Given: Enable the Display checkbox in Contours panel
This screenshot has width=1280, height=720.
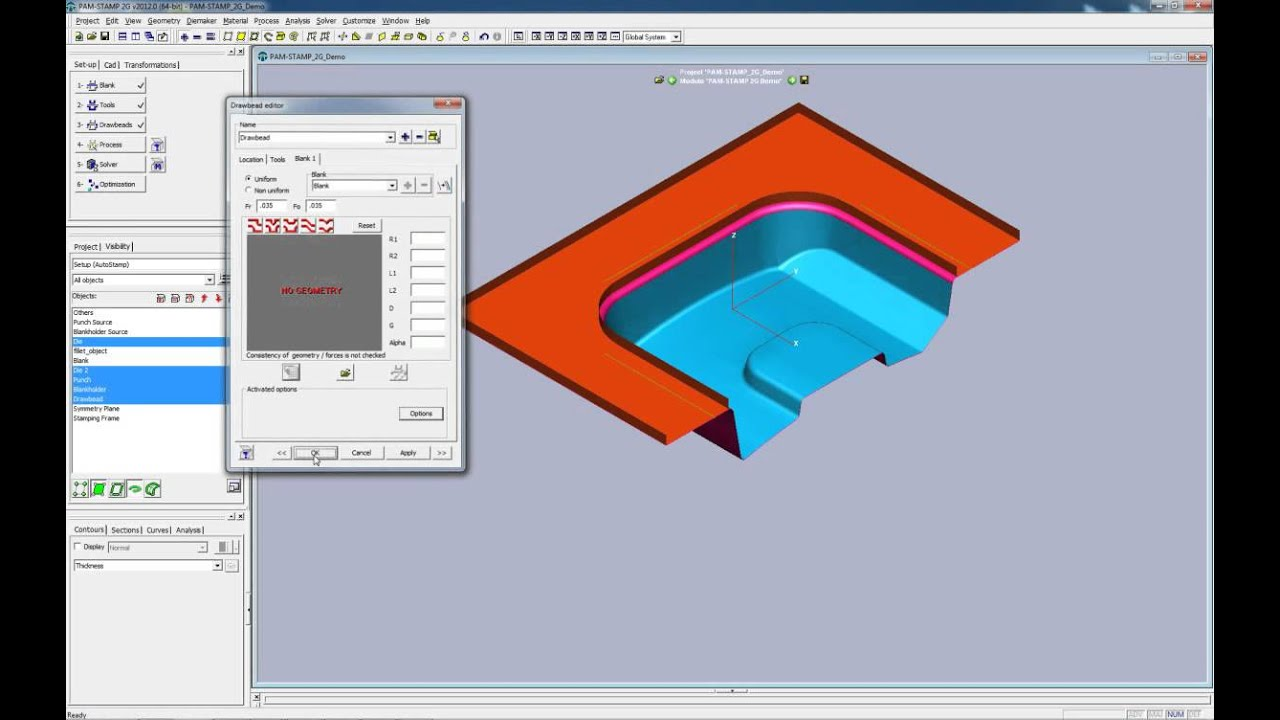Looking at the screenshot, I should click(x=78, y=547).
